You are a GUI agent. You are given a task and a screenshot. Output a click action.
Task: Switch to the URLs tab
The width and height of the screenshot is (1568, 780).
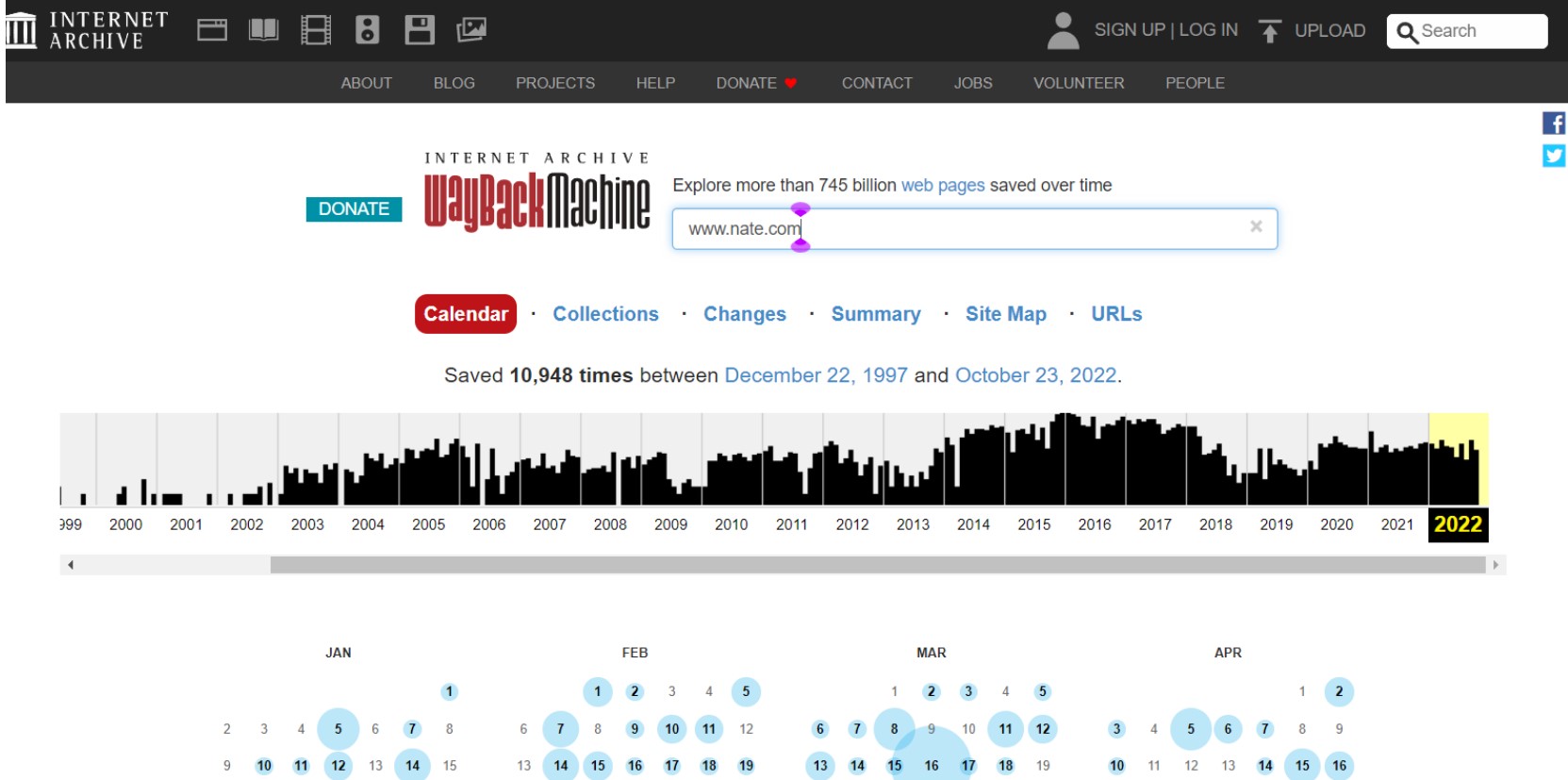point(1116,314)
